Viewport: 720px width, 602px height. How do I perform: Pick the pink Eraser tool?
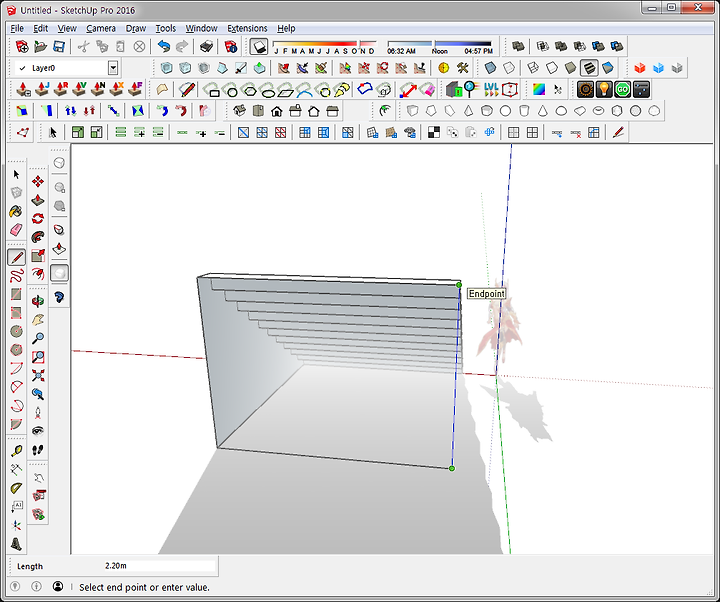[17, 229]
